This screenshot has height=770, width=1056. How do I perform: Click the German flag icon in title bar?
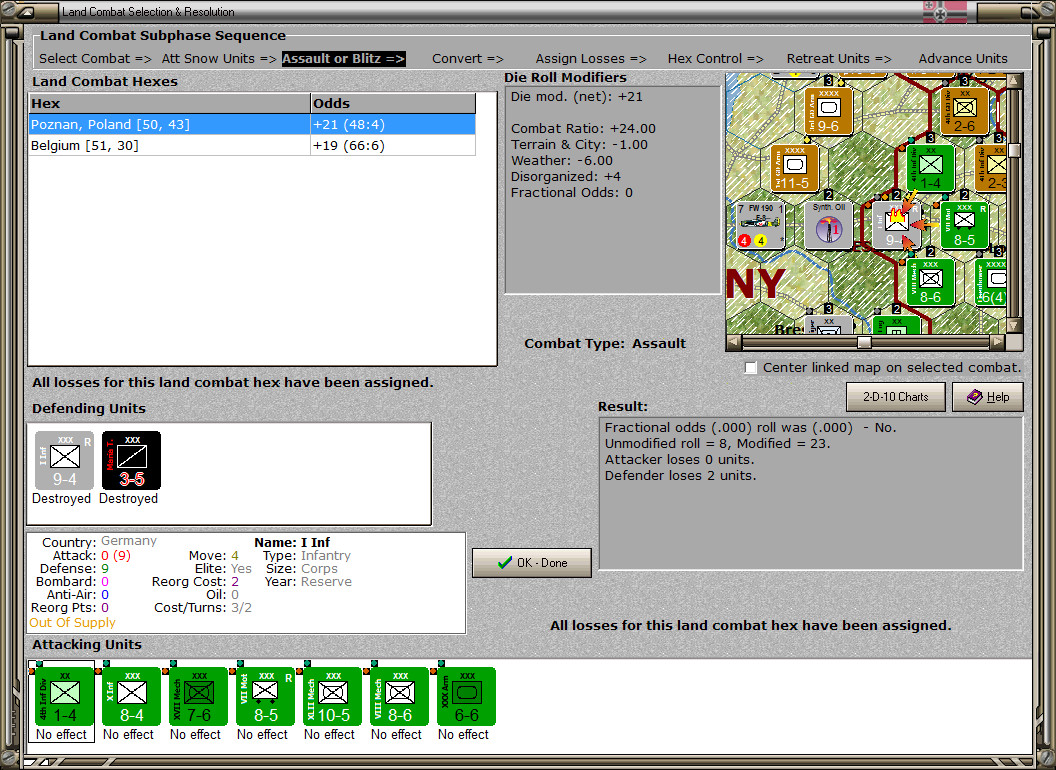(x=945, y=12)
